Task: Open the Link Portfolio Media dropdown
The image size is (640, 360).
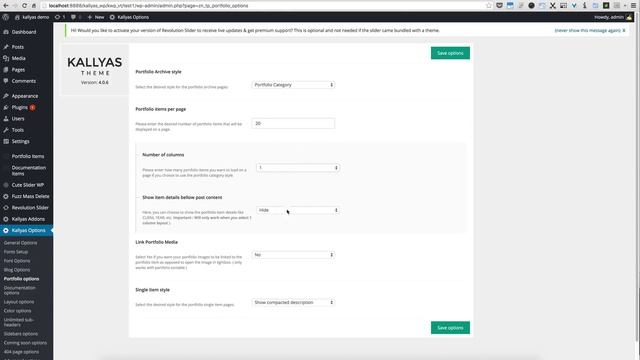Action: 293,255
